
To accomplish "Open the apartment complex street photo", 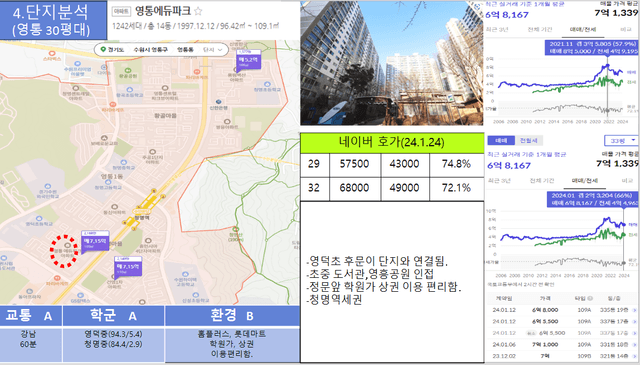I will (391, 63).
